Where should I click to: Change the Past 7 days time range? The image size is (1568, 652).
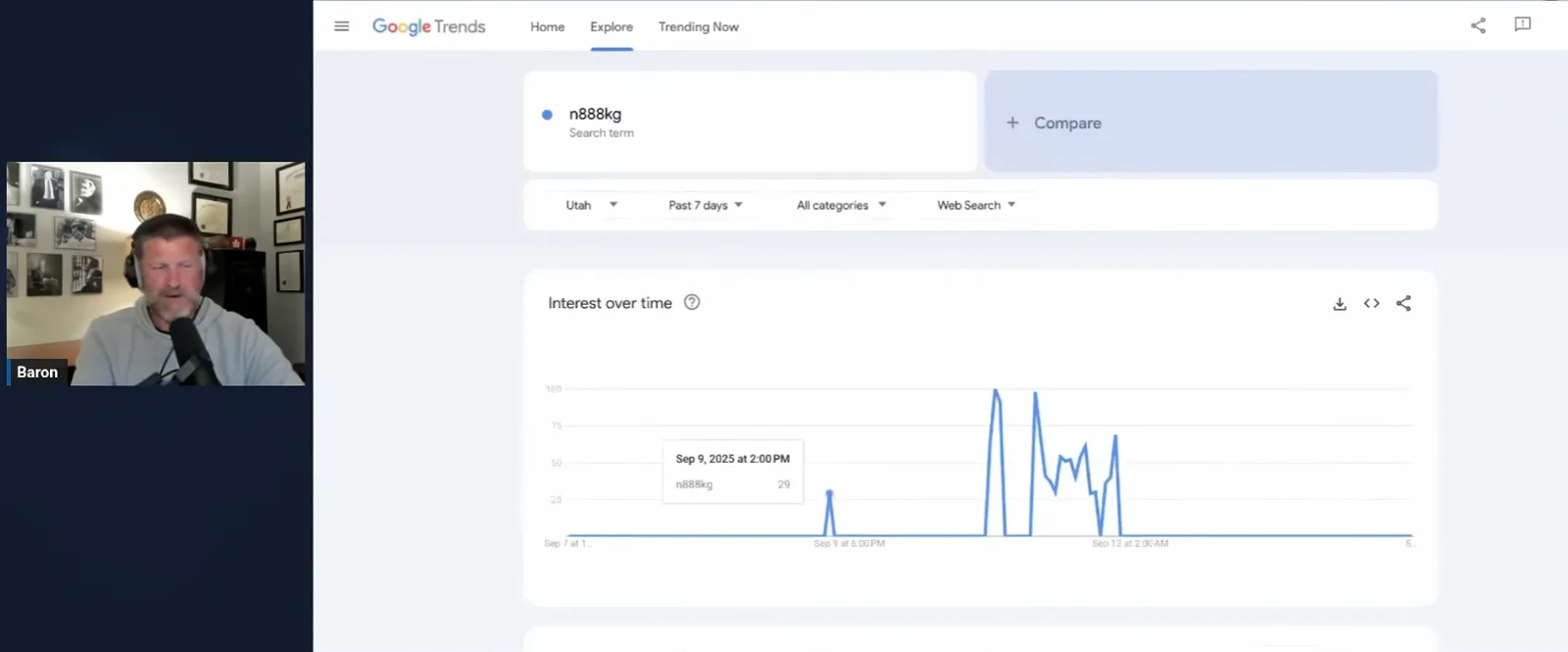(706, 205)
